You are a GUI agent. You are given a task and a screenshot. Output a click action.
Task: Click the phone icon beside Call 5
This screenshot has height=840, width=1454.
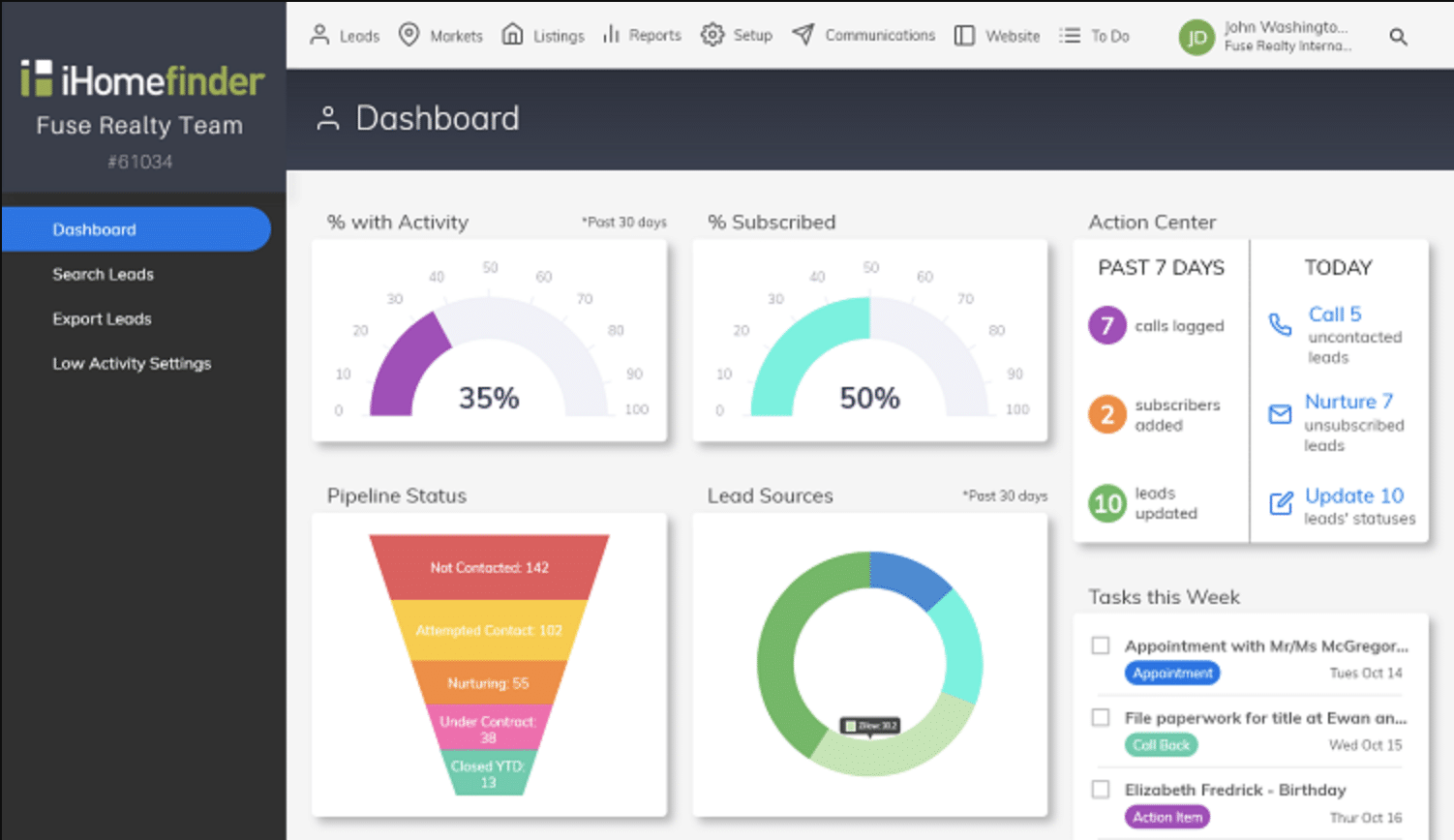coord(1280,324)
